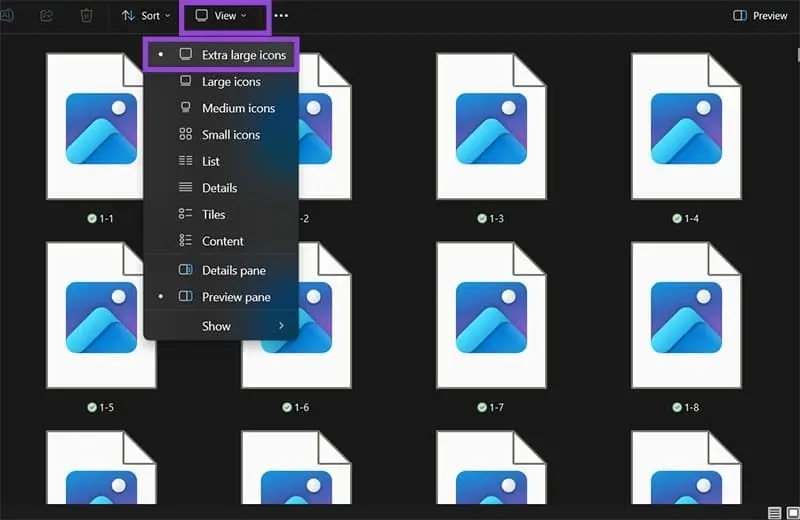Switch to Content view
The image size is (800, 520).
pyautogui.click(x=221, y=241)
